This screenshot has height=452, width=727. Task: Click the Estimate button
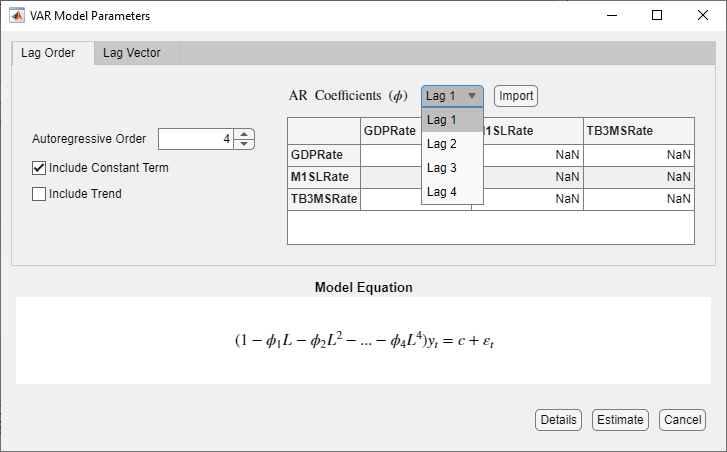coord(620,420)
